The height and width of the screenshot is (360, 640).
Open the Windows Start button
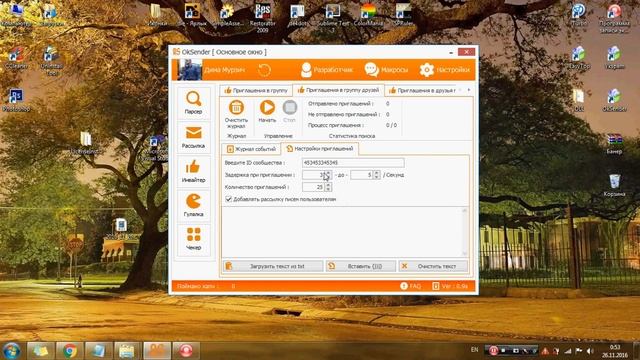click(x=11, y=350)
